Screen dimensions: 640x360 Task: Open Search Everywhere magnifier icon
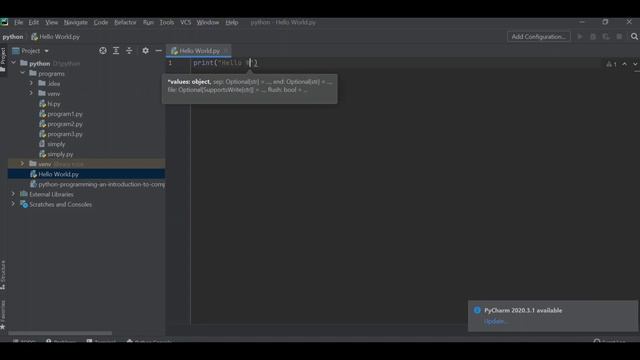point(634,37)
